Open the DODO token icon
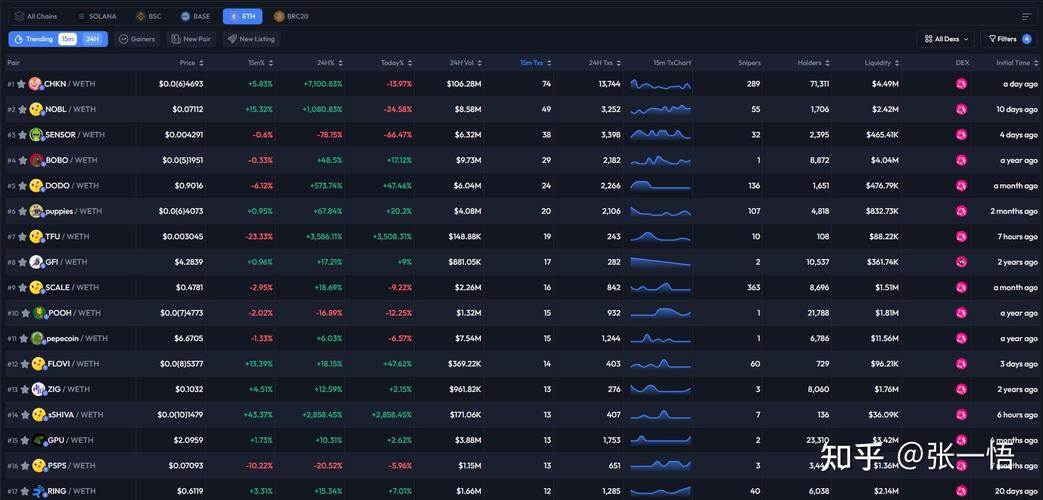The width and height of the screenshot is (1043, 500). tap(37, 186)
